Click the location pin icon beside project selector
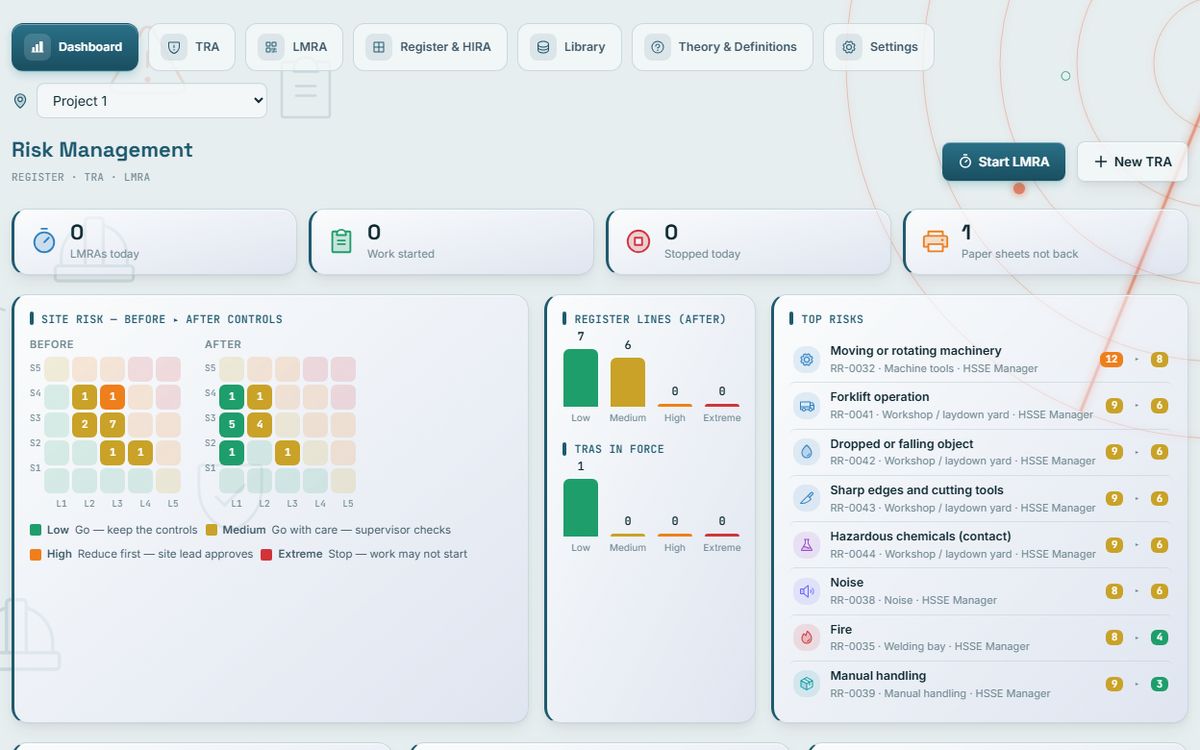The width and height of the screenshot is (1200, 750). (20, 101)
